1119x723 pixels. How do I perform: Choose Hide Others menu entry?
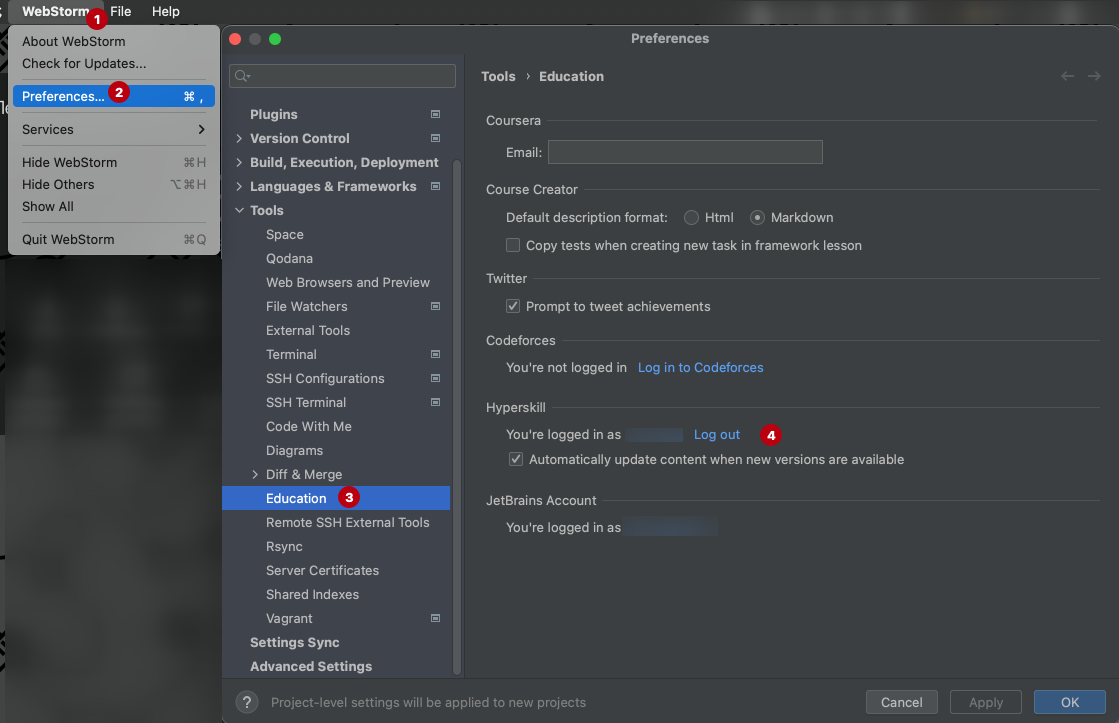coord(113,184)
